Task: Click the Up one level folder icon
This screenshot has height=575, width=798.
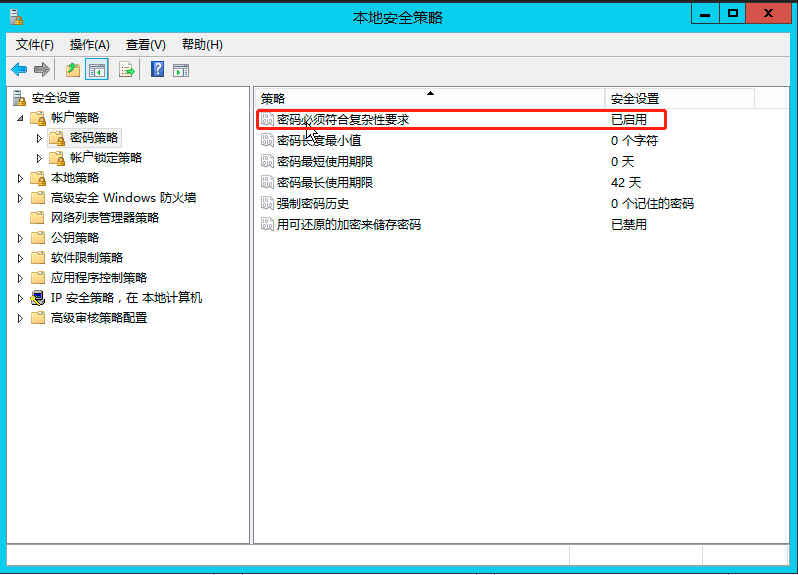Action: (x=73, y=69)
